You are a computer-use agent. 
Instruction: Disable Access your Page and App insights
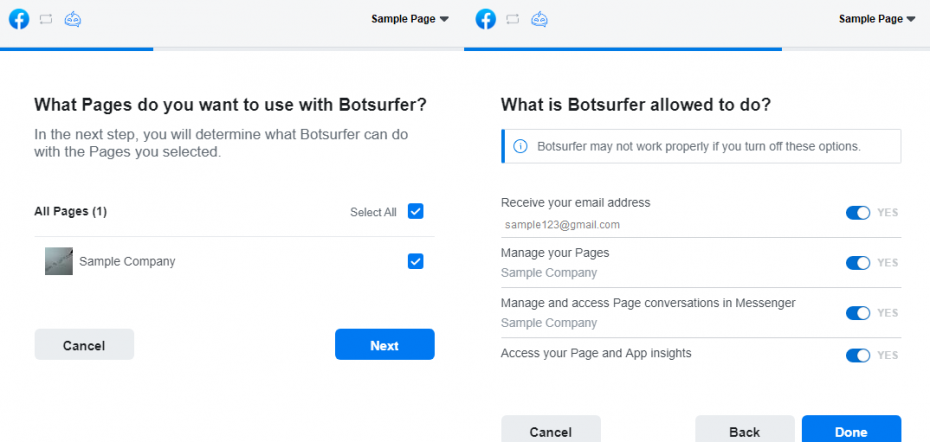point(858,355)
